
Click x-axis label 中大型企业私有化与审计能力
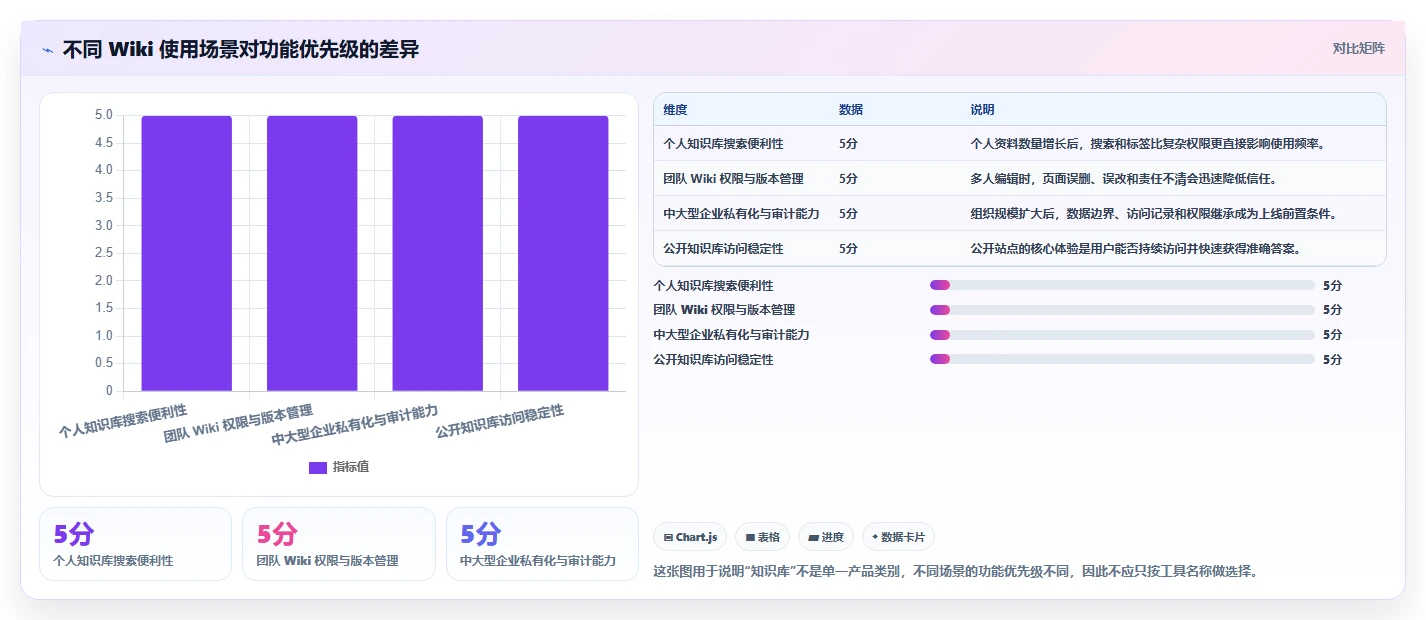pos(355,425)
